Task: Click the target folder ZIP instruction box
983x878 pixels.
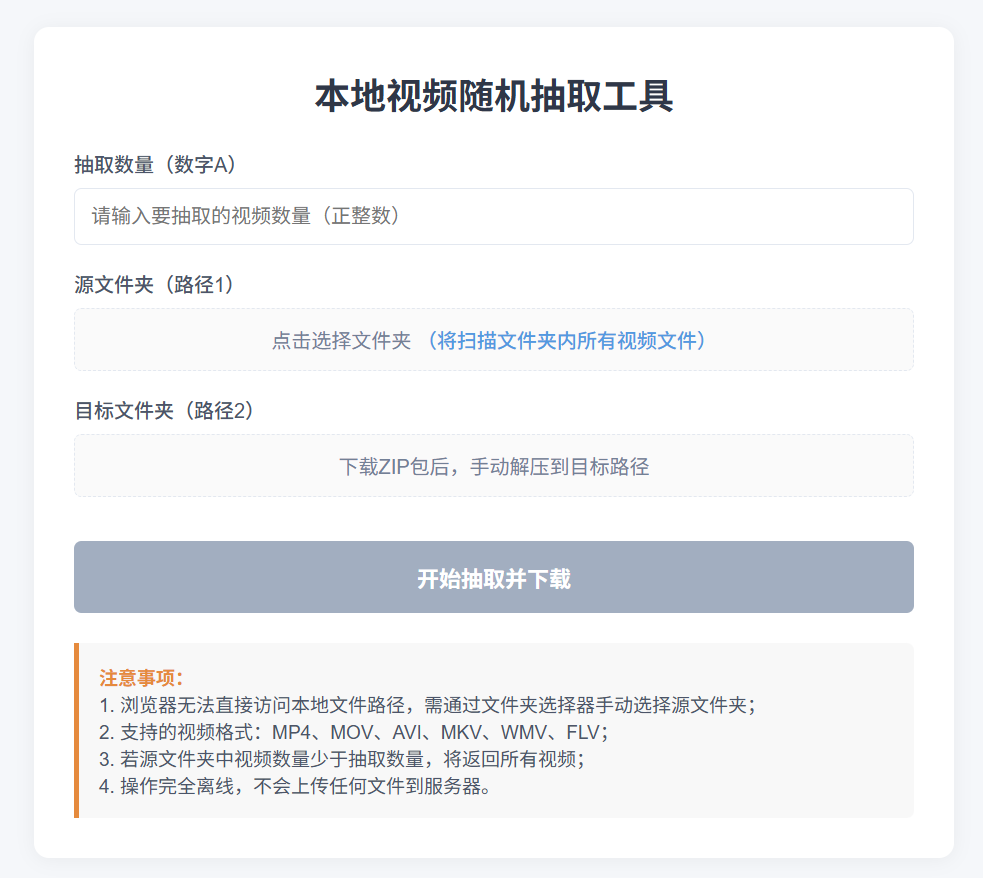Action: pos(493,466)
